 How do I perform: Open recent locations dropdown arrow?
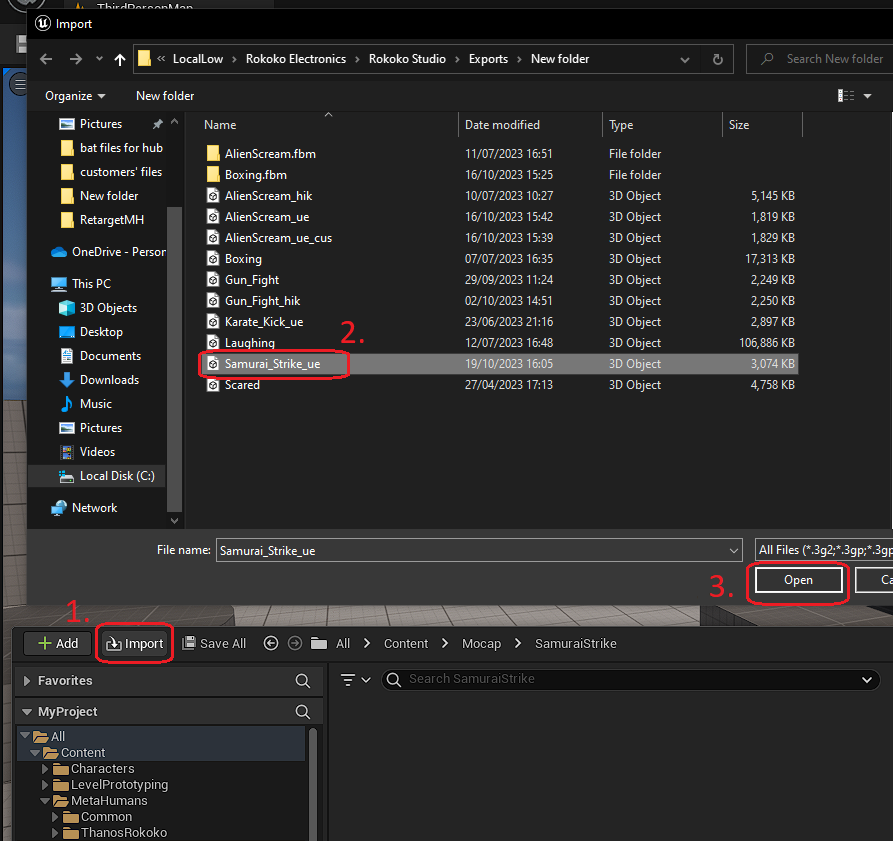pyautogui.click(x=99, y=59)
